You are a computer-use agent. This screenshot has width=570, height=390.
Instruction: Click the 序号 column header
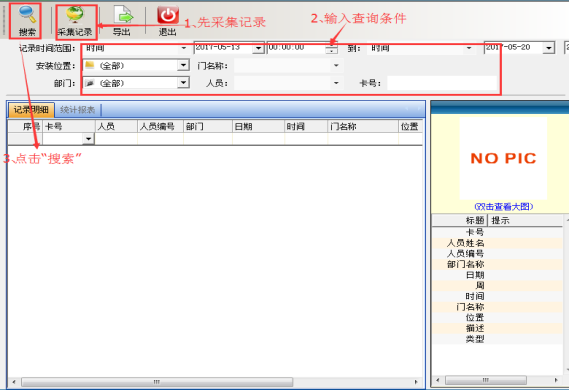tap(25, 126)
